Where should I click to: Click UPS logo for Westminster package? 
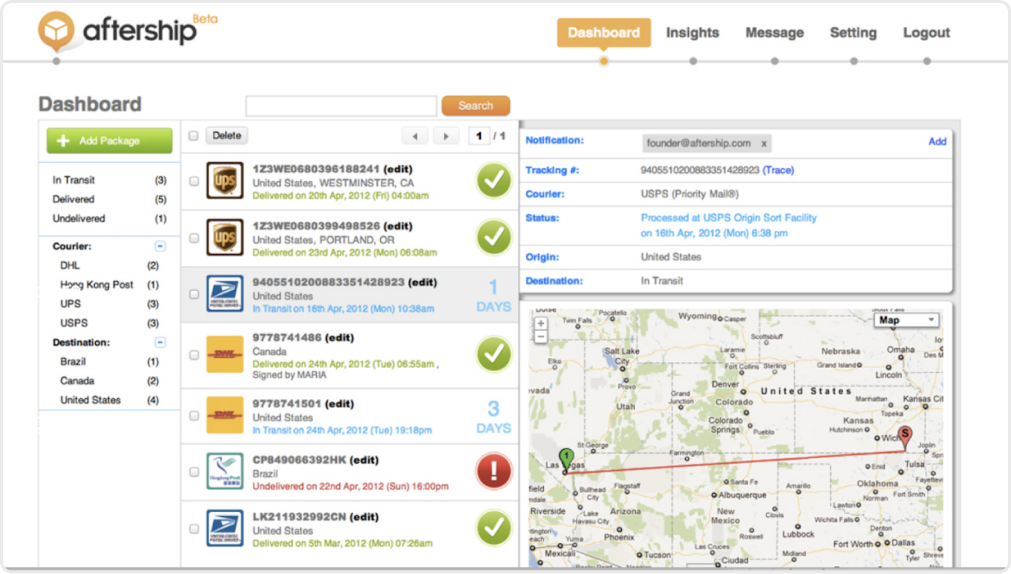click(x=225, y=181)
